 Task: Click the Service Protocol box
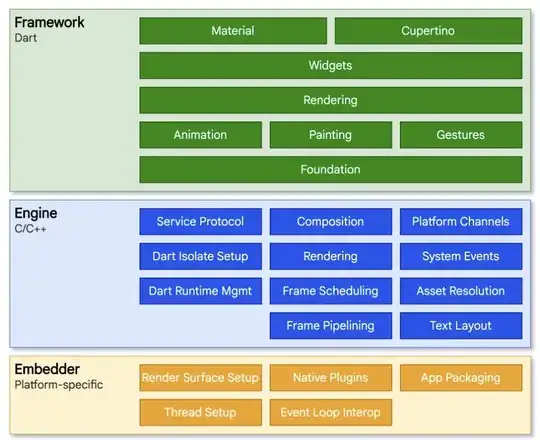click(x=200, y=222)
